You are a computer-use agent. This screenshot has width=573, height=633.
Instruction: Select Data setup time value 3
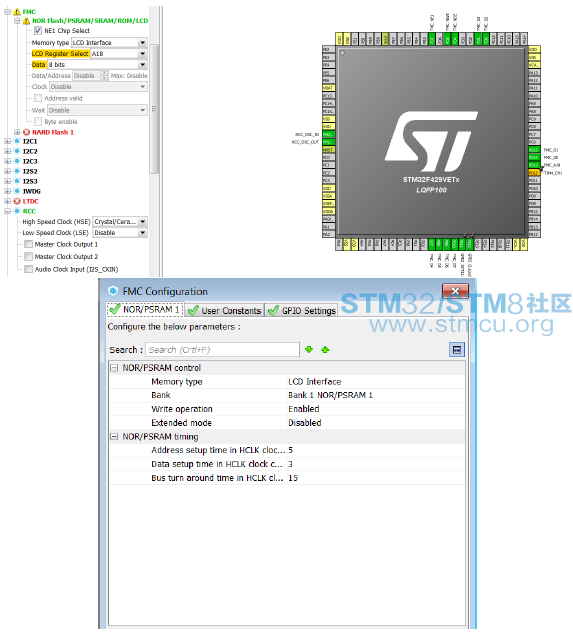[291, 464]
